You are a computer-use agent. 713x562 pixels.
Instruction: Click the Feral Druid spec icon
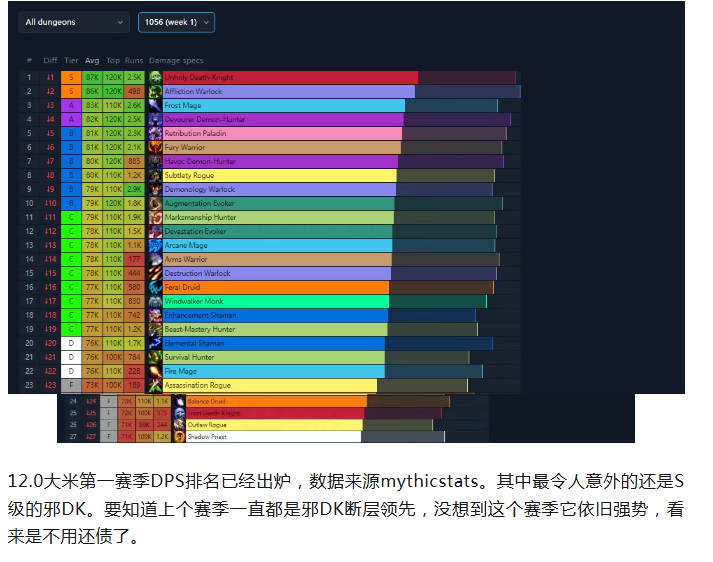(155, 287)
